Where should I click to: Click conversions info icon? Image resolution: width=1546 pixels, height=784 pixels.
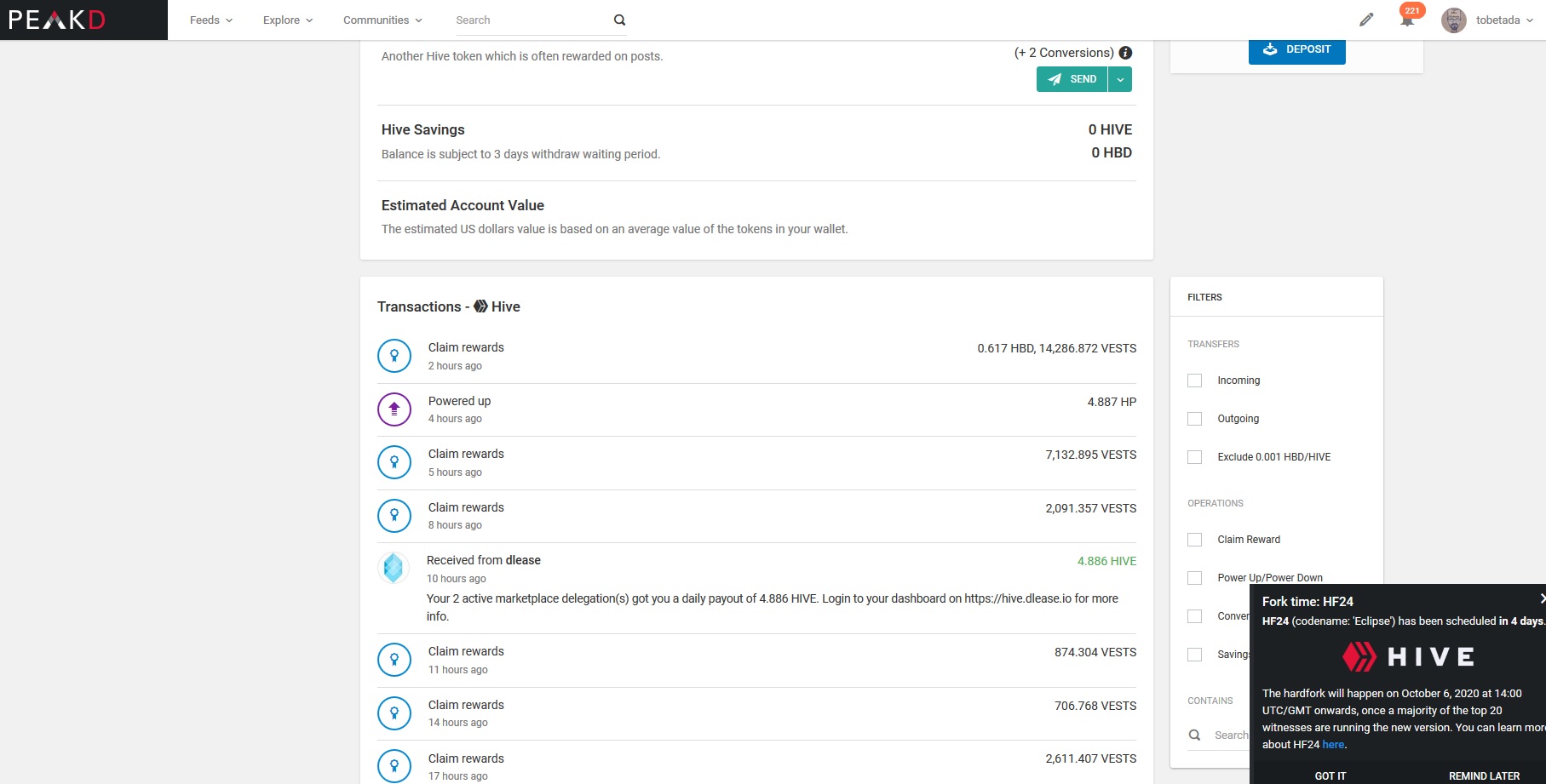tap(1125, 53)
